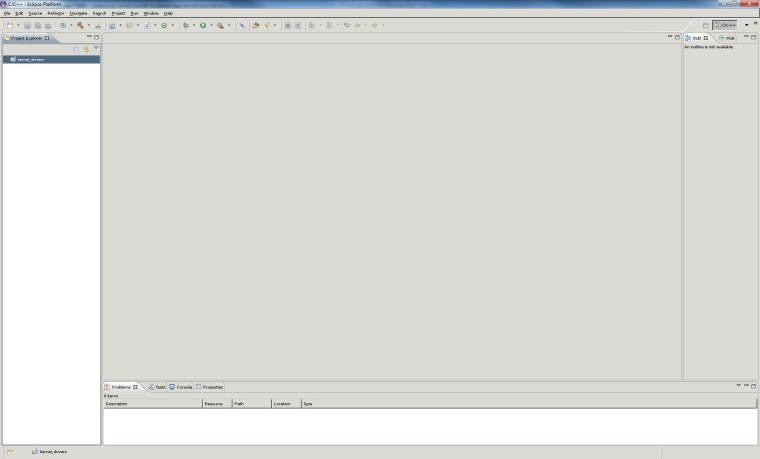Switch to the Properties tab

210,387
